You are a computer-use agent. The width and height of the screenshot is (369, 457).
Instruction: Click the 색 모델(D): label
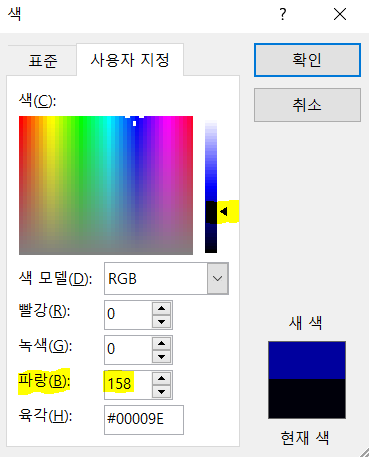(55, 278)
